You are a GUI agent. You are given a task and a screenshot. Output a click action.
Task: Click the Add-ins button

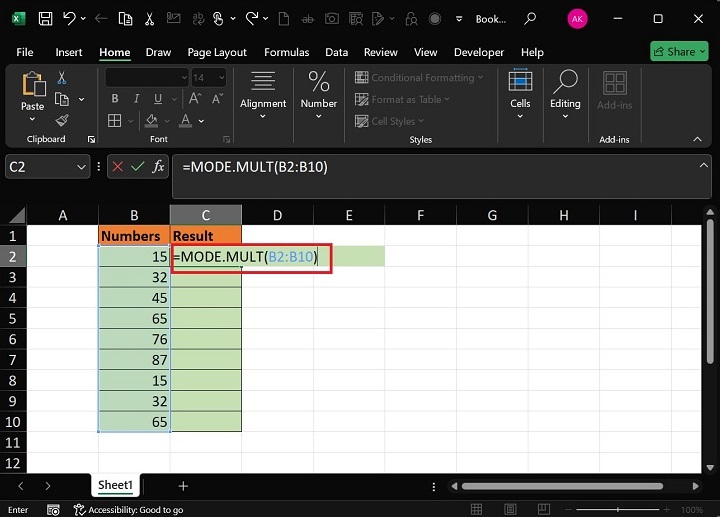614,90
